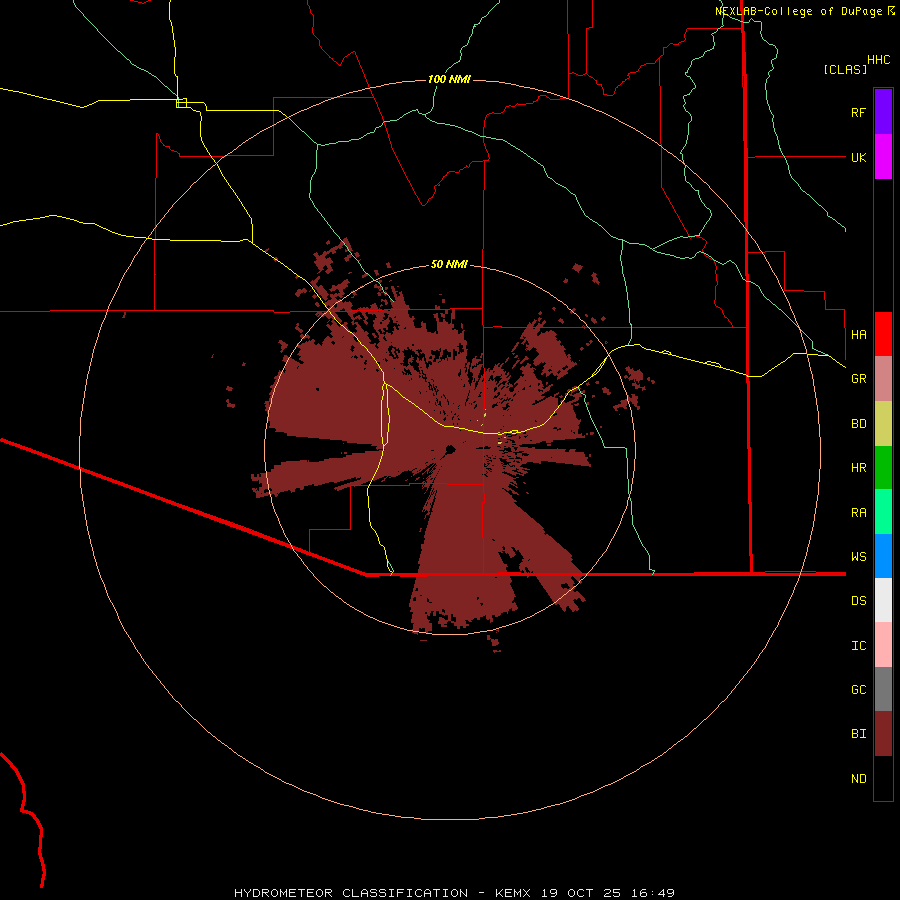Select the GC gray legend swatch
The height and width of the screenshot is (900, 900).
coord(883,689)
